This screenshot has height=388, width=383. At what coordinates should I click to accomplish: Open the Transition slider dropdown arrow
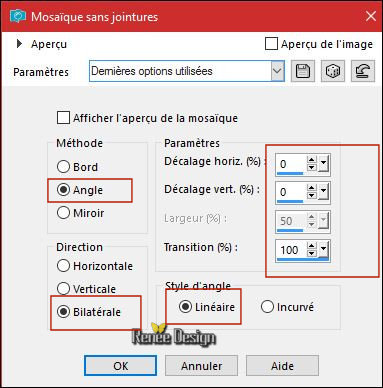click(x=323, y=250)
